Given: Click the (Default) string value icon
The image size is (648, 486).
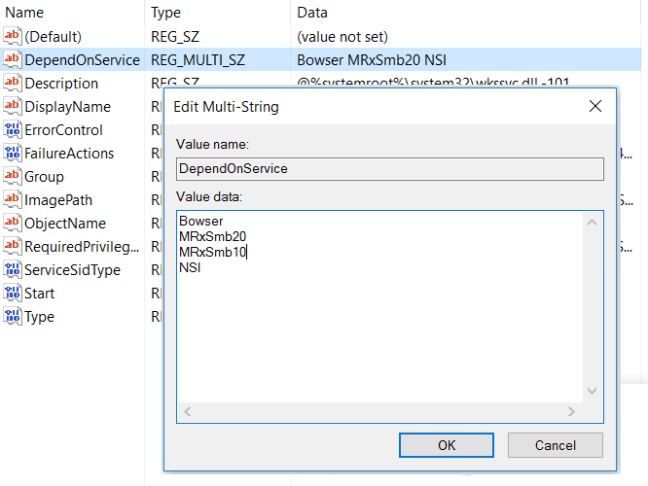Looking at the screenshot, I should 13,37.
